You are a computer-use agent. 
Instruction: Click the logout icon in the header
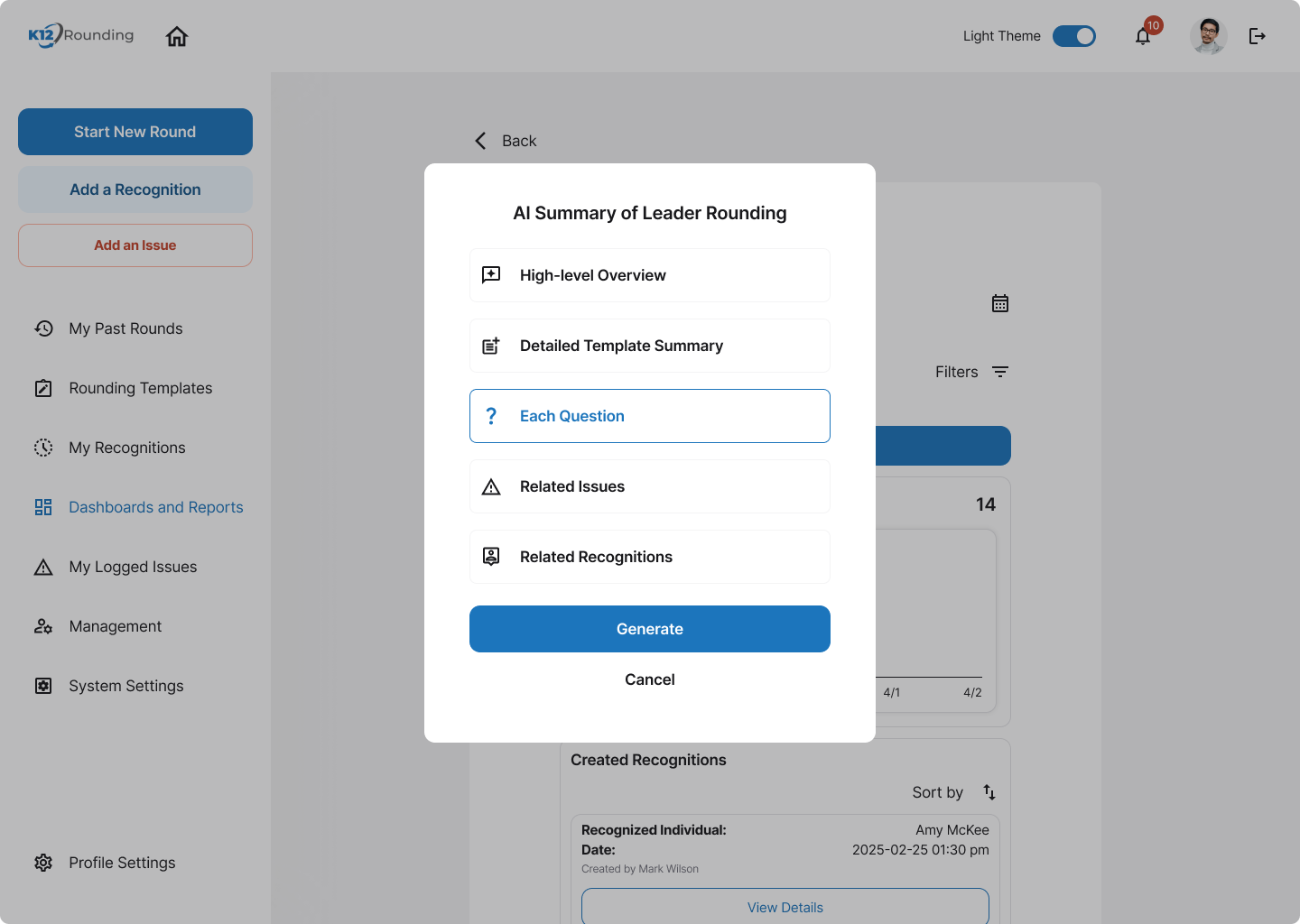(1257, 36)
